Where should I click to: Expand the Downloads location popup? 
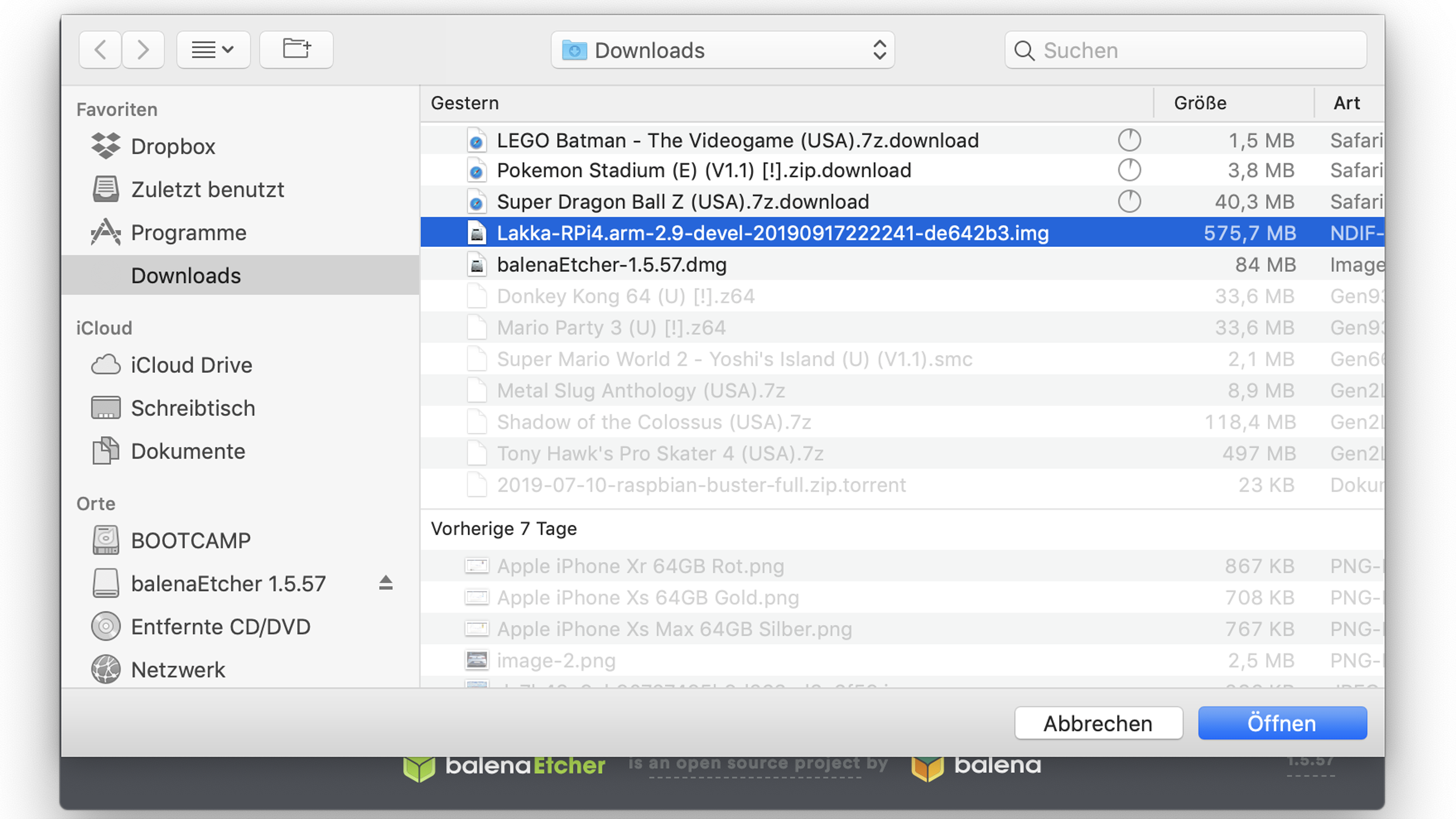coord(722,50)
